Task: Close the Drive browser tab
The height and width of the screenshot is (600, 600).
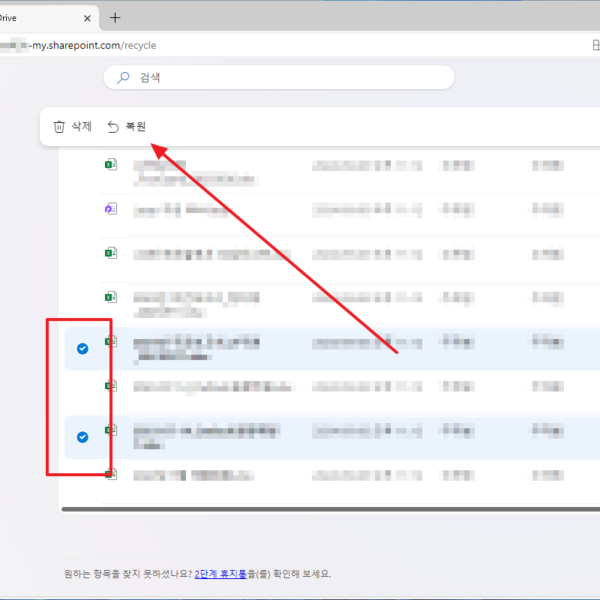Action: pos(87,17)
